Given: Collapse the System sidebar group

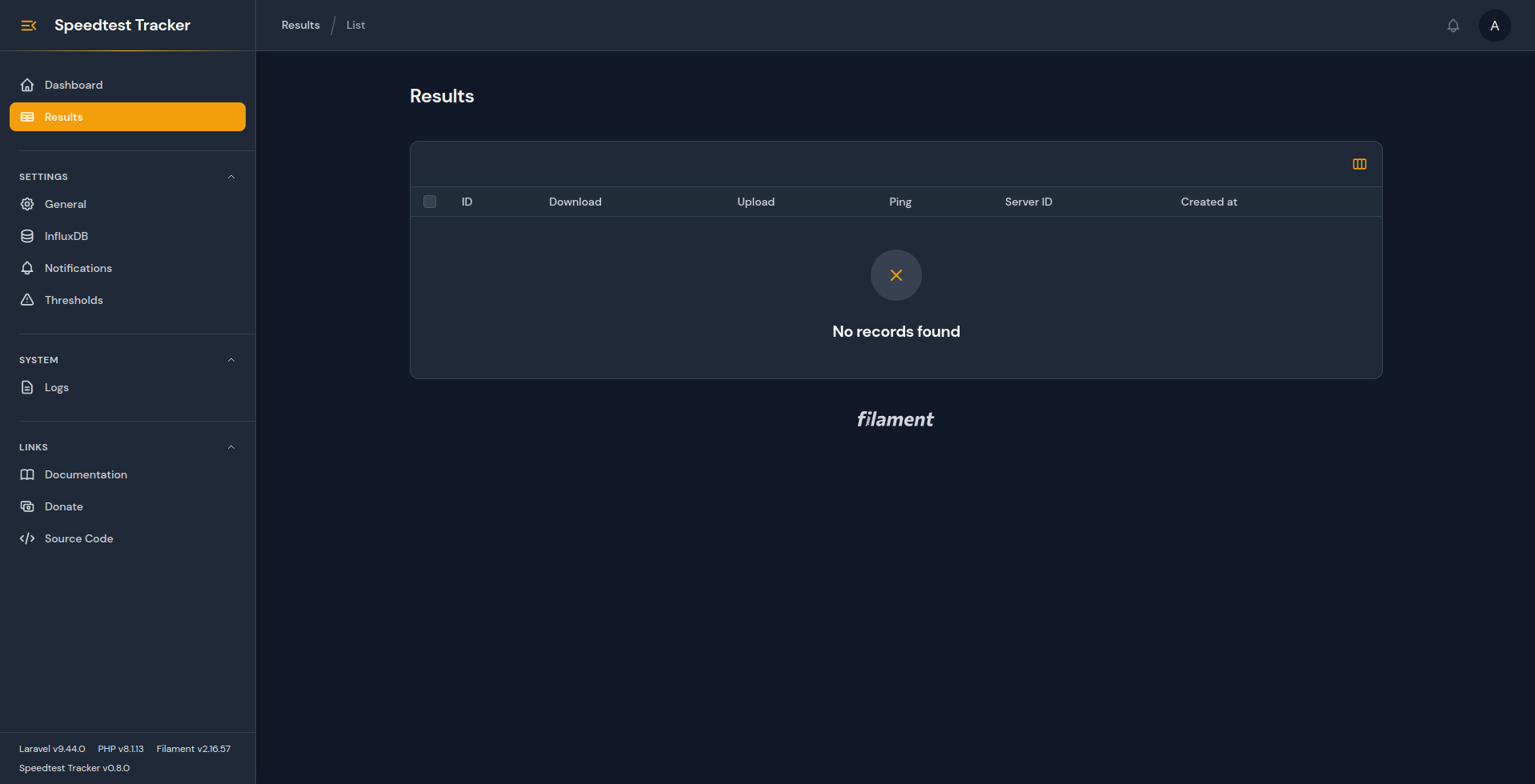Looking at the screenshot, I should (231, 360).
